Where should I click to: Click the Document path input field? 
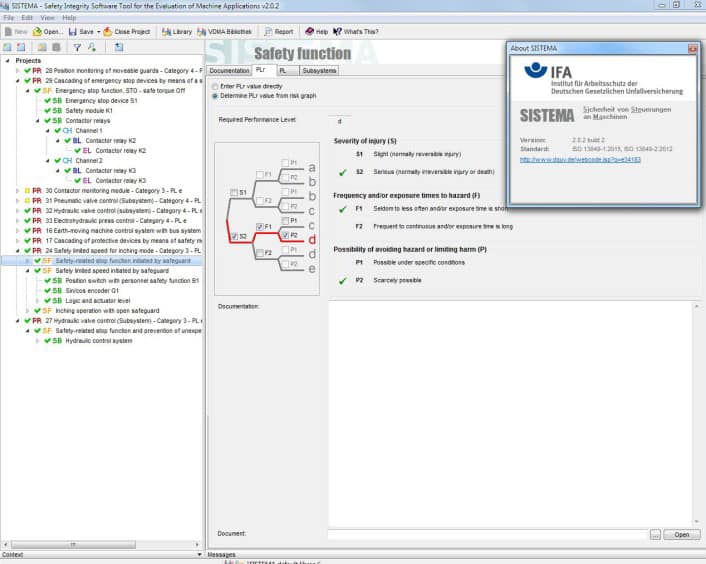click(488, 534)
